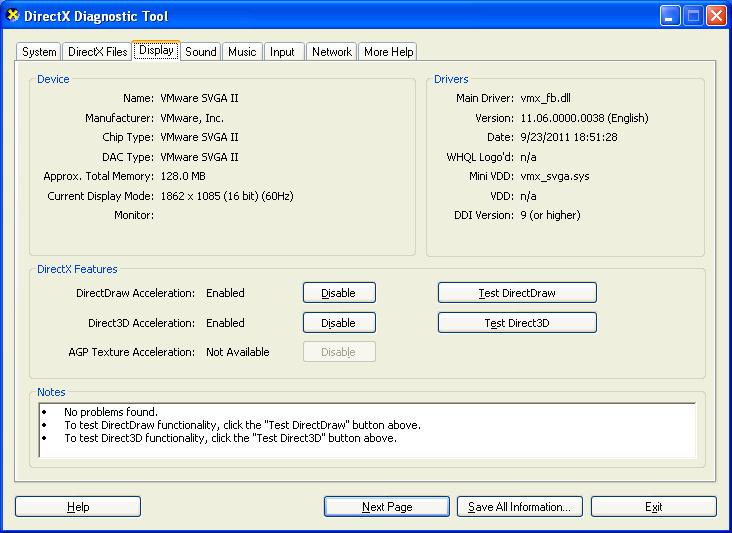Click driver version '11.06.0000.0038 (English)'

coord(584,118)
